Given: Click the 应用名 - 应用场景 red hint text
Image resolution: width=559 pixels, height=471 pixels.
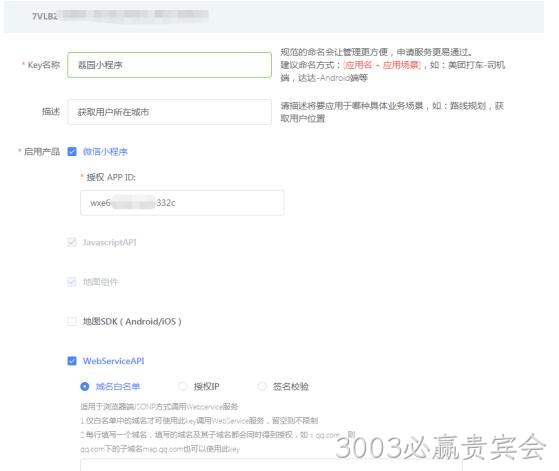Looking at the screenshot, I should point(382,65).
